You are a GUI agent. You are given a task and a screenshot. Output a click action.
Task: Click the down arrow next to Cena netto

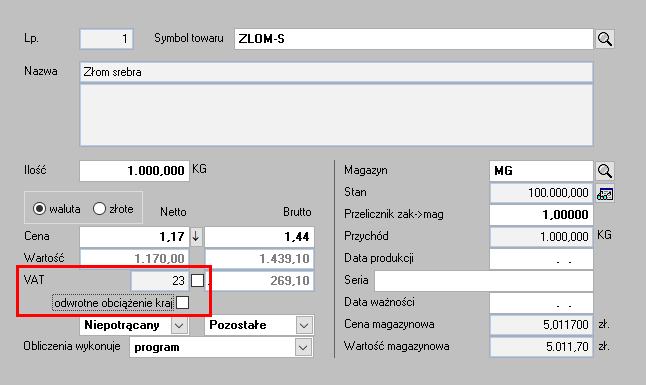(196, 237)
